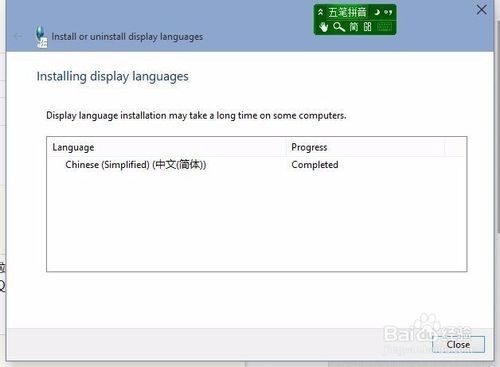Click the GB charset icon on the IME bar
The height and width of the screenshot is (367, 500).
point(367,27)
